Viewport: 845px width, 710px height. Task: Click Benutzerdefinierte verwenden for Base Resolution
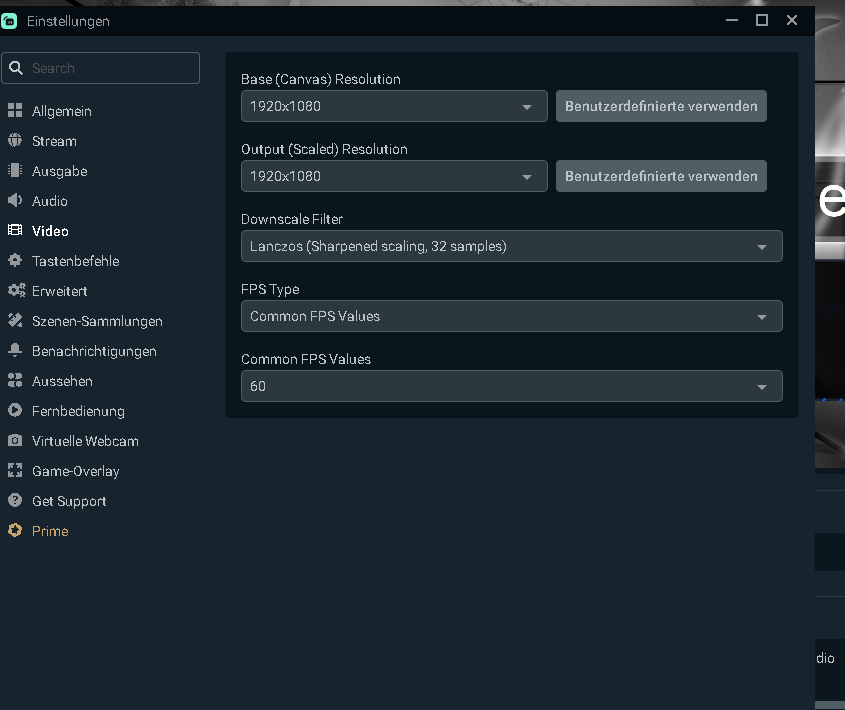click(661, 106)
